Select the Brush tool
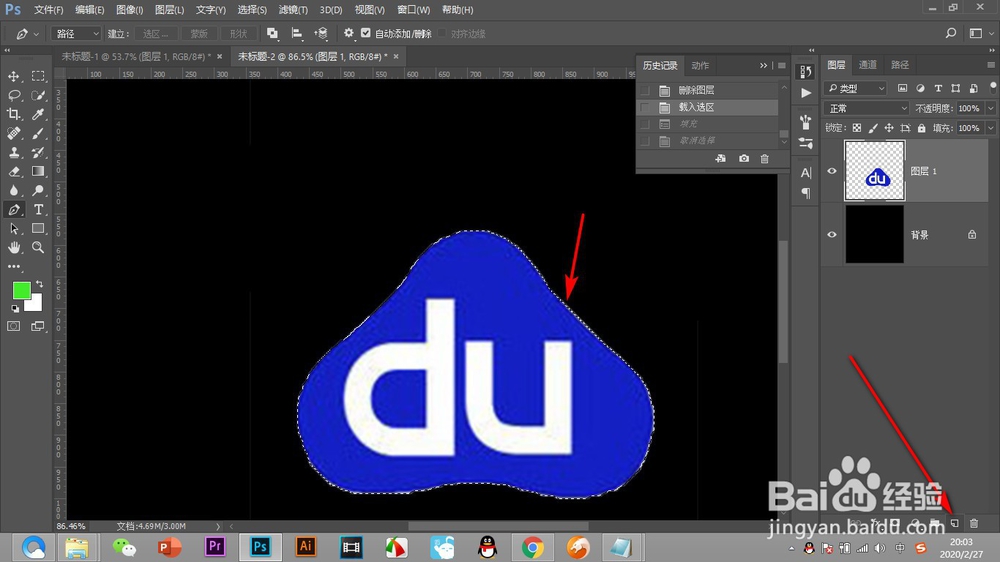Viewport: 1000px width, 562px height. click(38, 133)
